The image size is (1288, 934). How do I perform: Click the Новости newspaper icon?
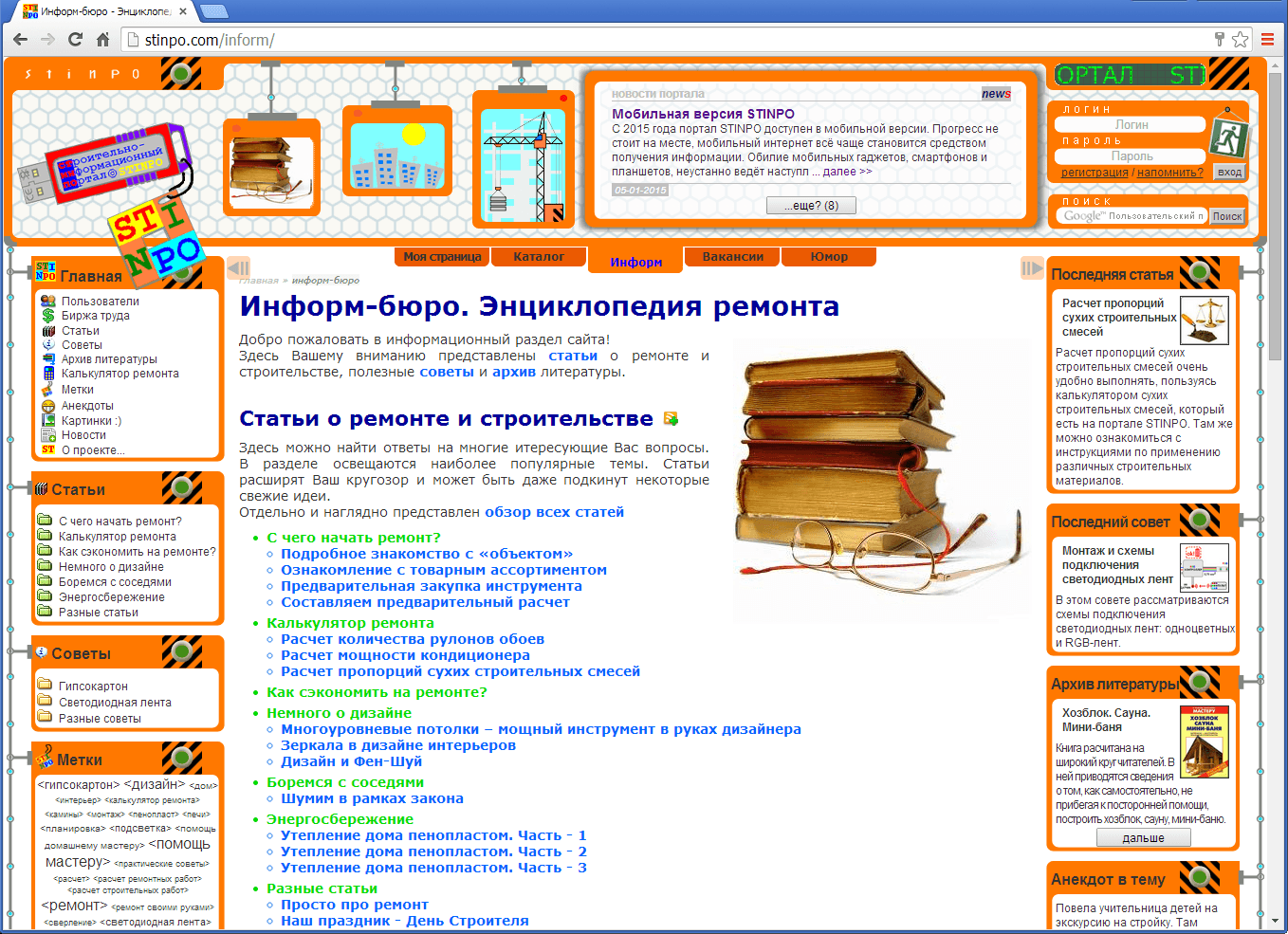coord(48,435)
